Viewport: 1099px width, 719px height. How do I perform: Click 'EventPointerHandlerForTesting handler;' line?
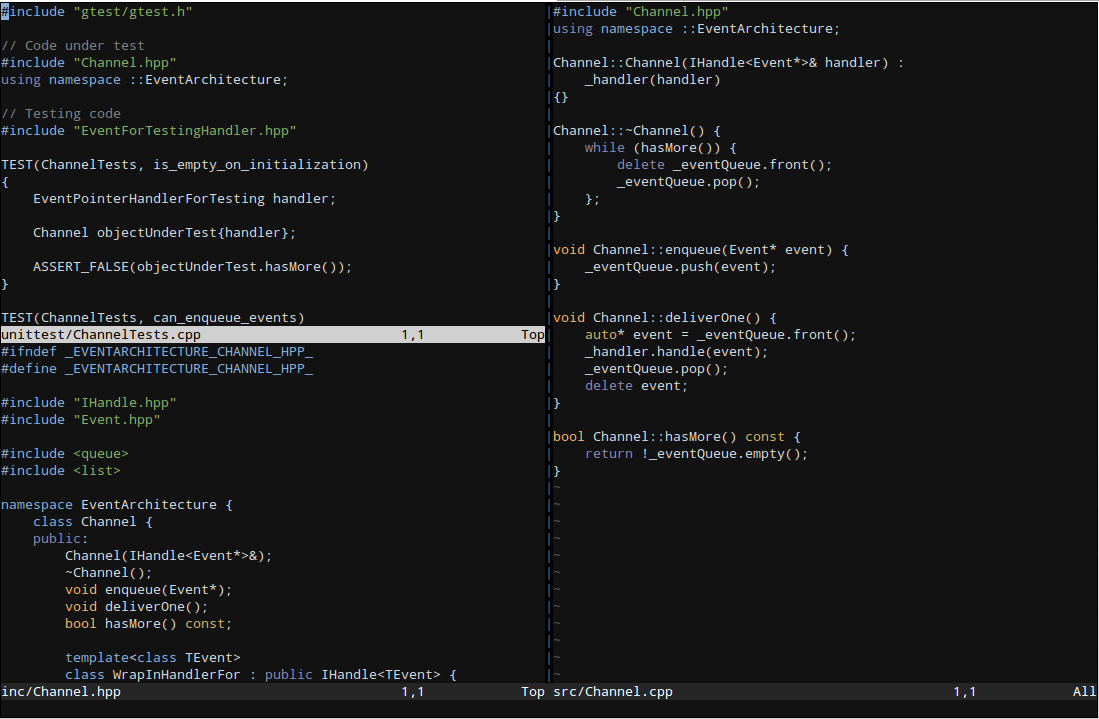pyautogui.click(x=184, y=198)
